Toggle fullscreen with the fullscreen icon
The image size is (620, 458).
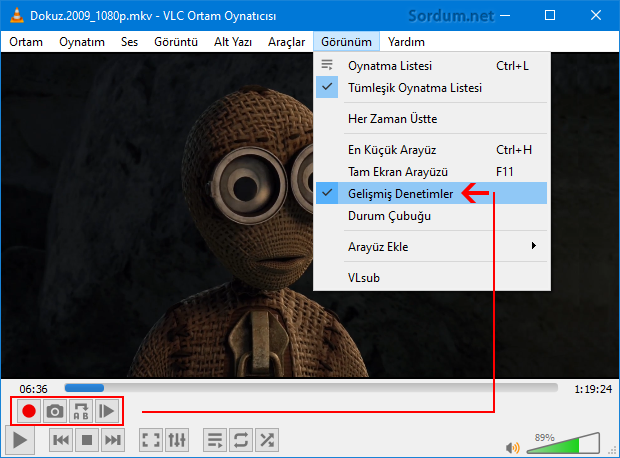[151, 440]
